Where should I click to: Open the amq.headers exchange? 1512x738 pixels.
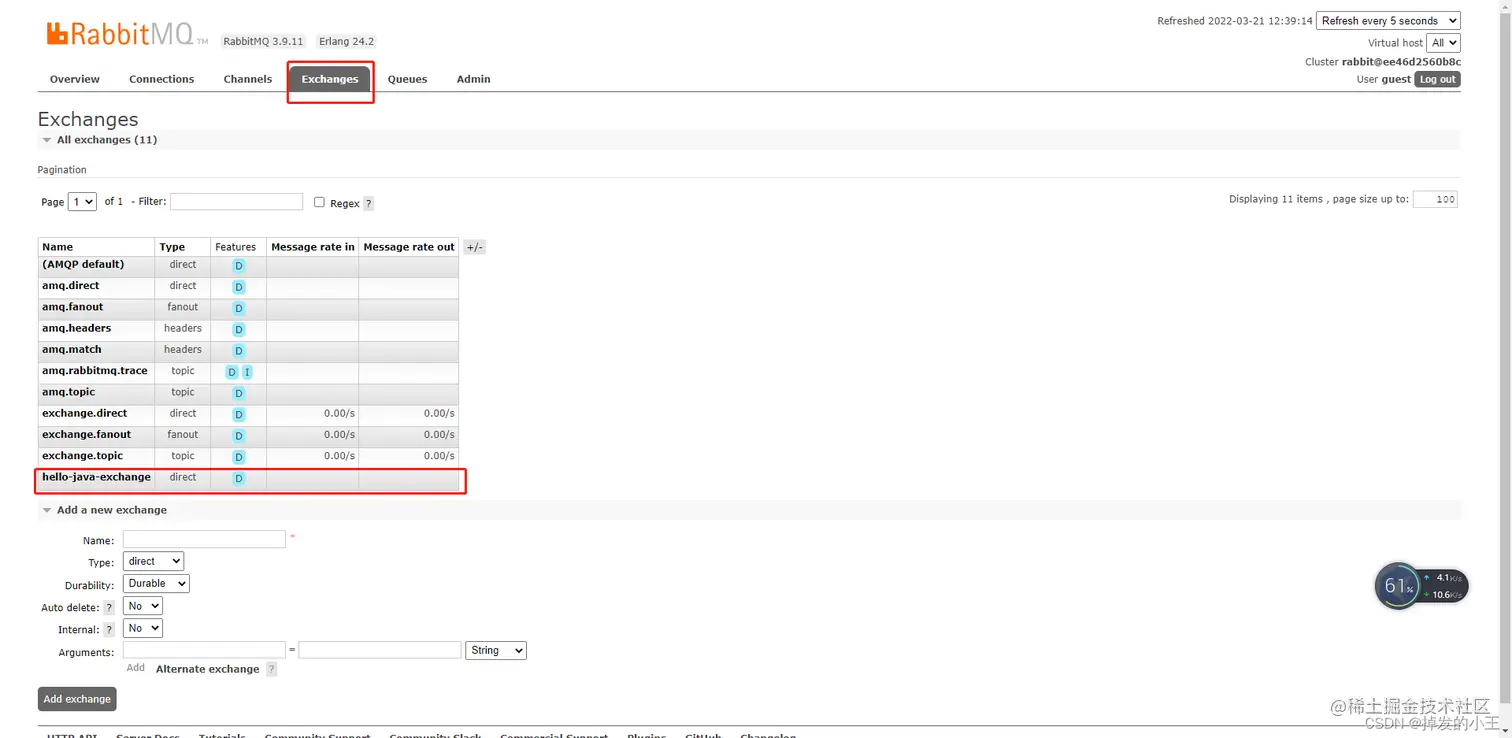[77, 328]
